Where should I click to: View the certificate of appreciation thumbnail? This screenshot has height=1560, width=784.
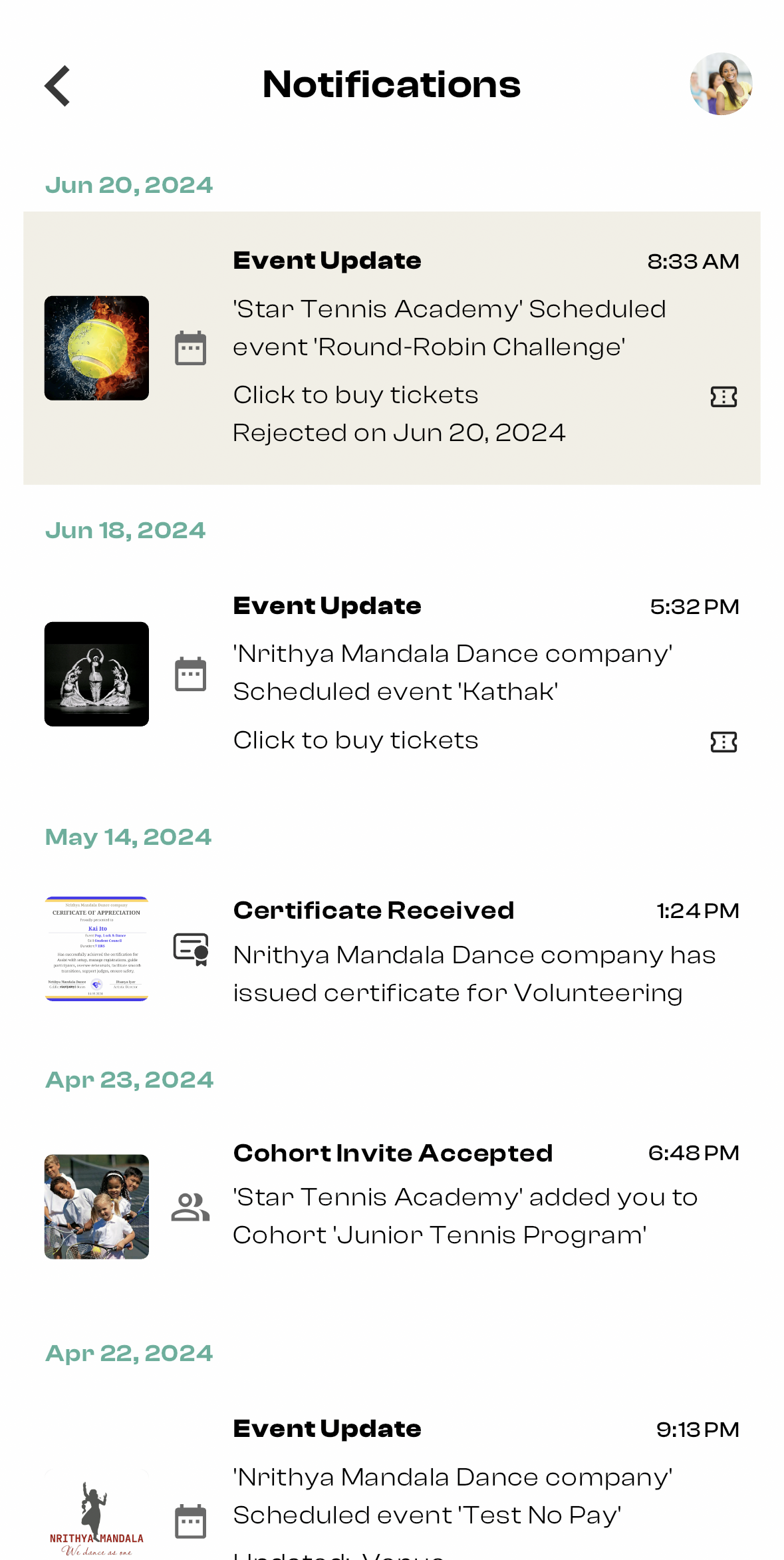tap(96, 949)
